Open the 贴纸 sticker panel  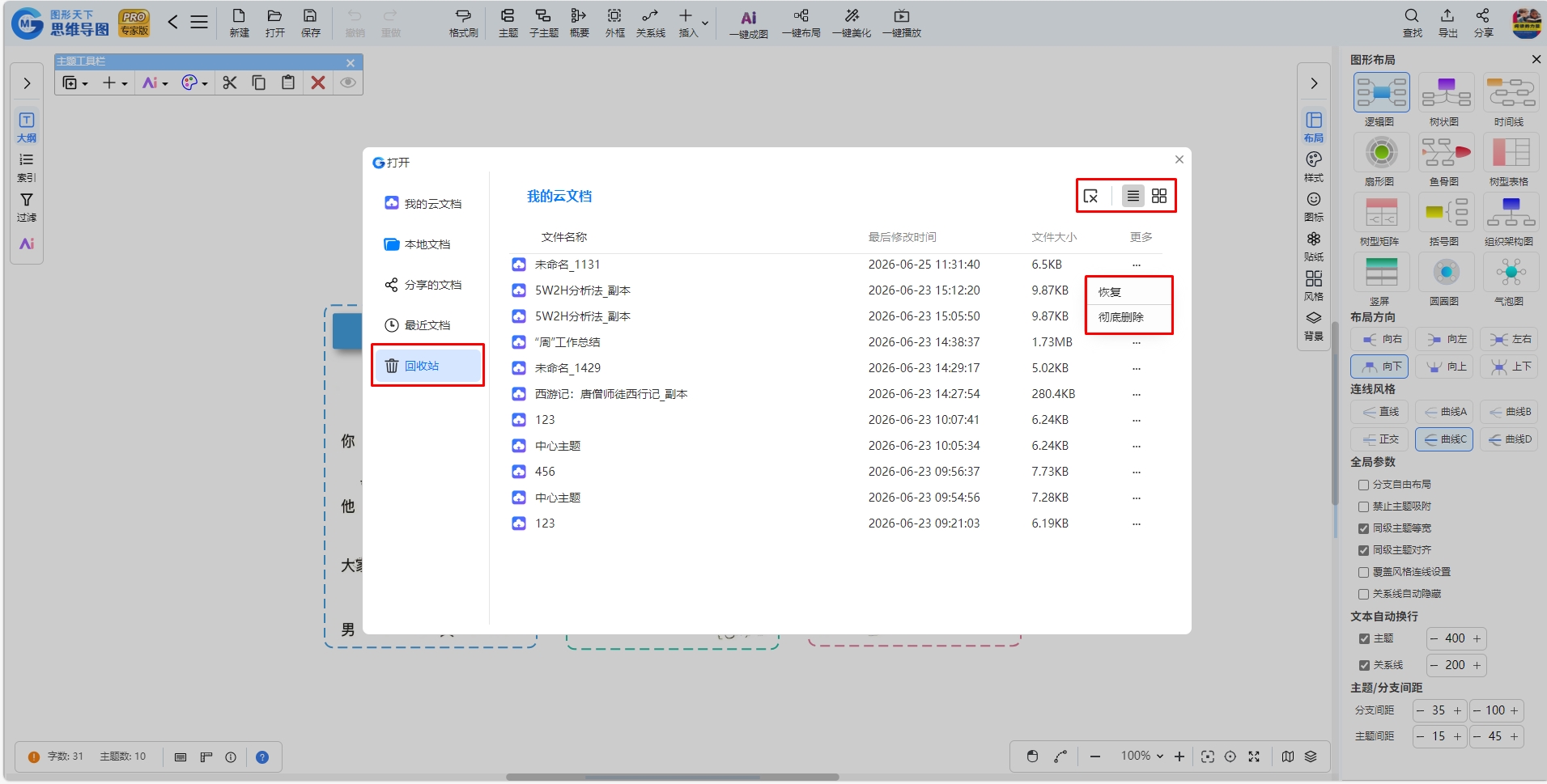click(x=1314, y=246)
